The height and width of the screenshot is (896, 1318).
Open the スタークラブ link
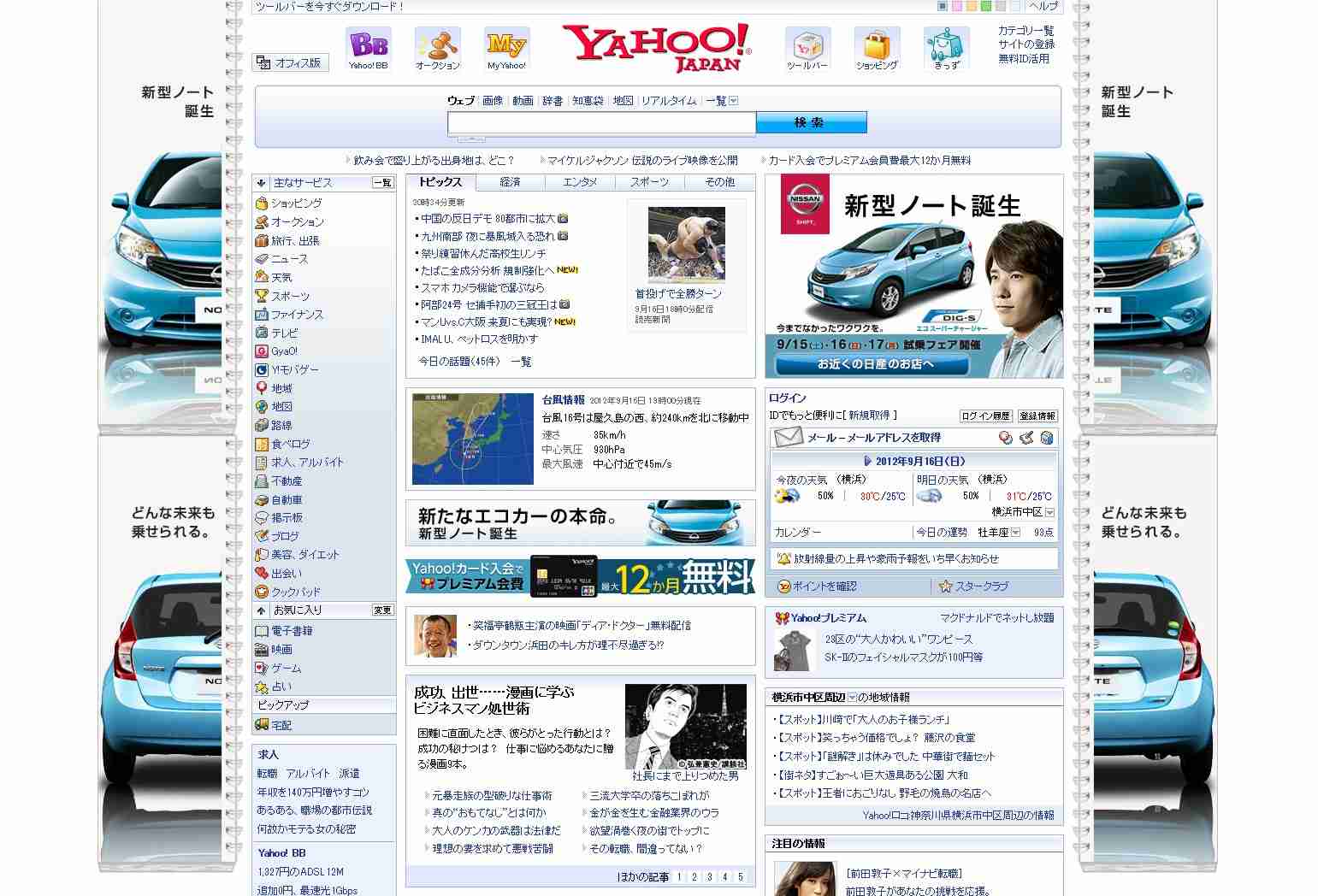981,587
